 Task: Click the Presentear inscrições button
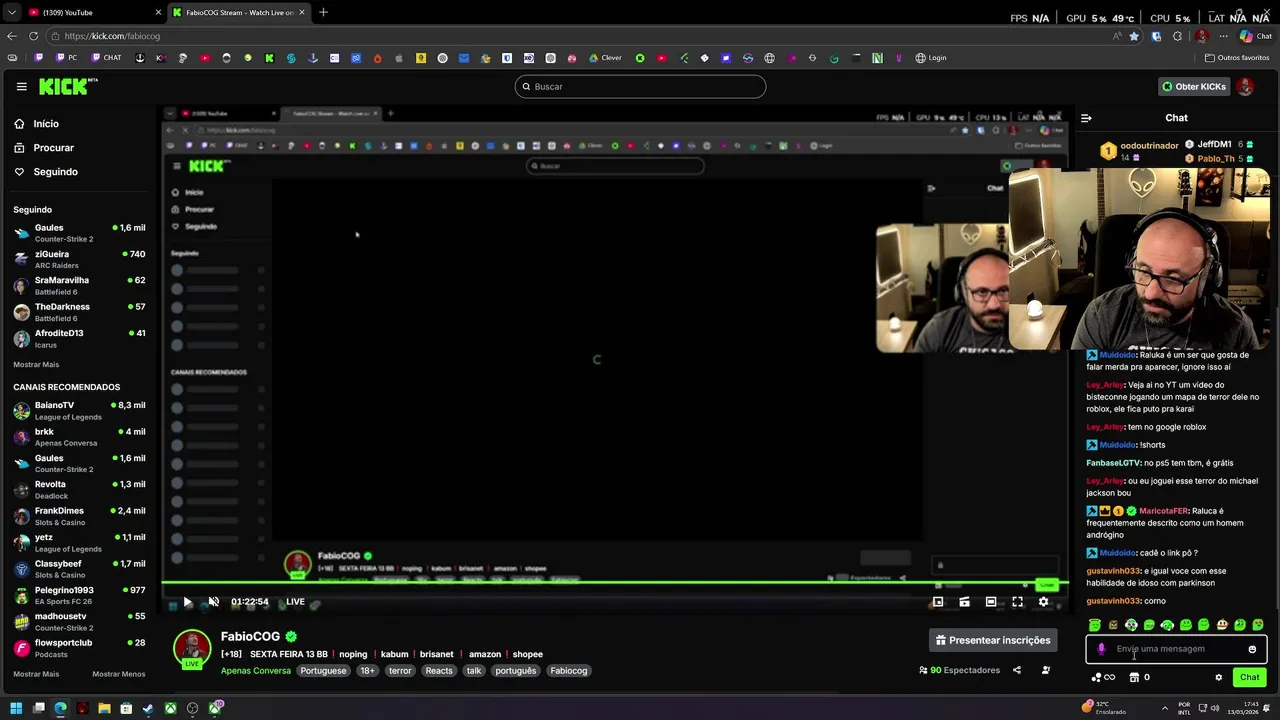click(993, 640)
